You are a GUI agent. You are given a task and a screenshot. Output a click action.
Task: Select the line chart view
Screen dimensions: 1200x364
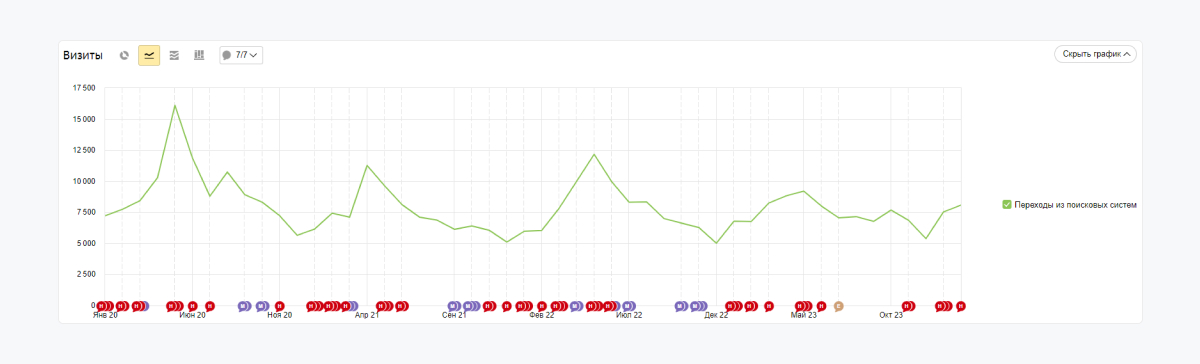(x=149, y=55)
